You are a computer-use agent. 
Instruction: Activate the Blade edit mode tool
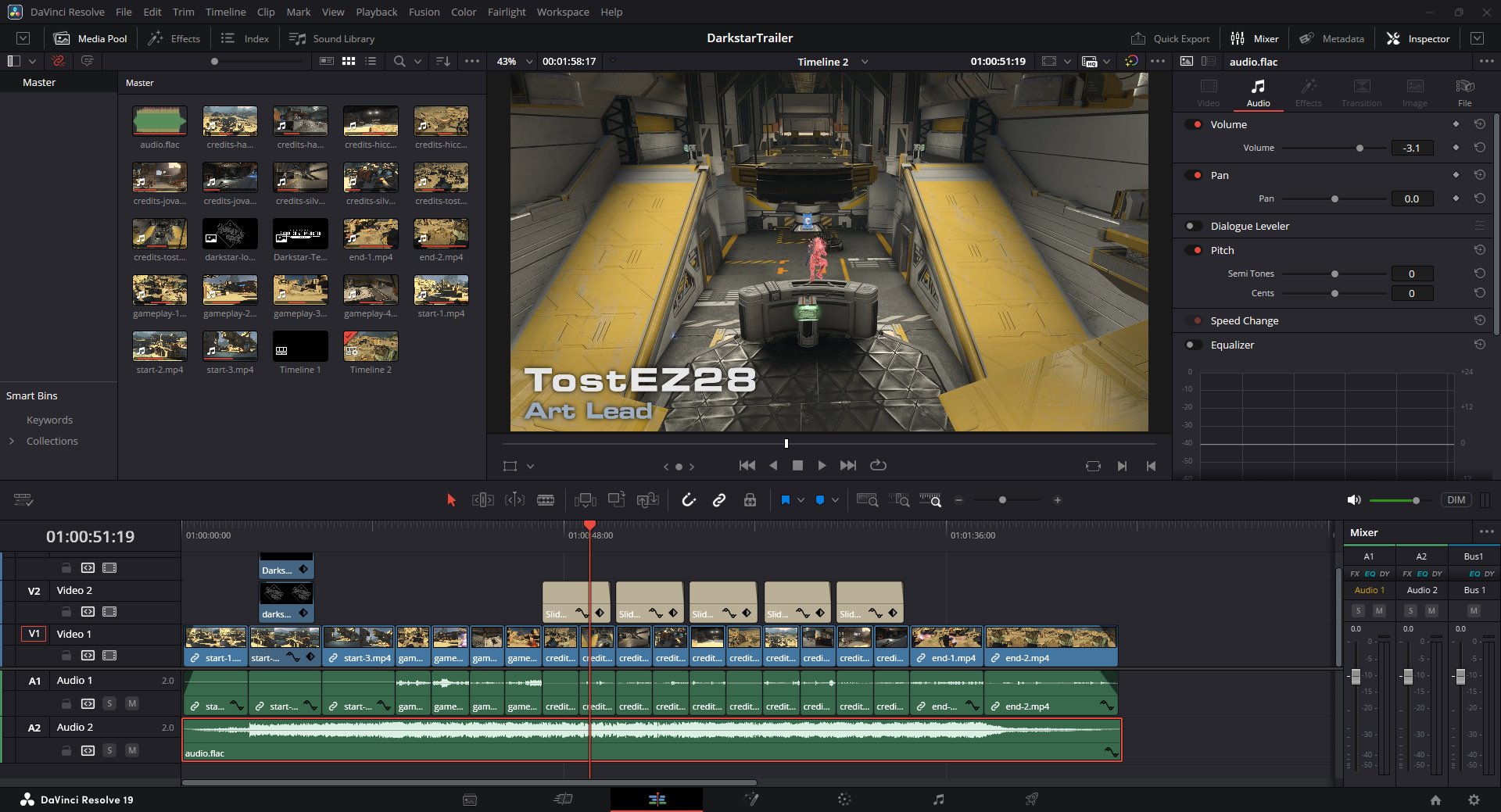546,500
